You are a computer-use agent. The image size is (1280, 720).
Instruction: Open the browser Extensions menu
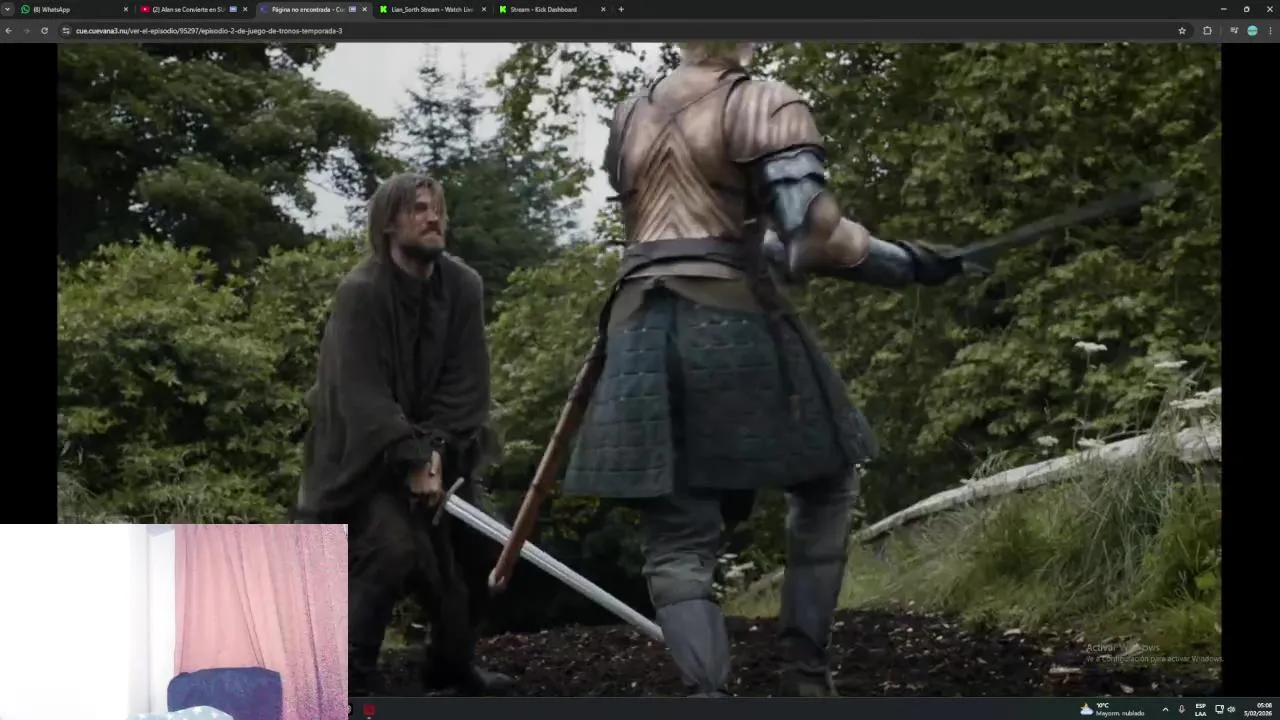pyautogui.click(x=1207, y=30)
